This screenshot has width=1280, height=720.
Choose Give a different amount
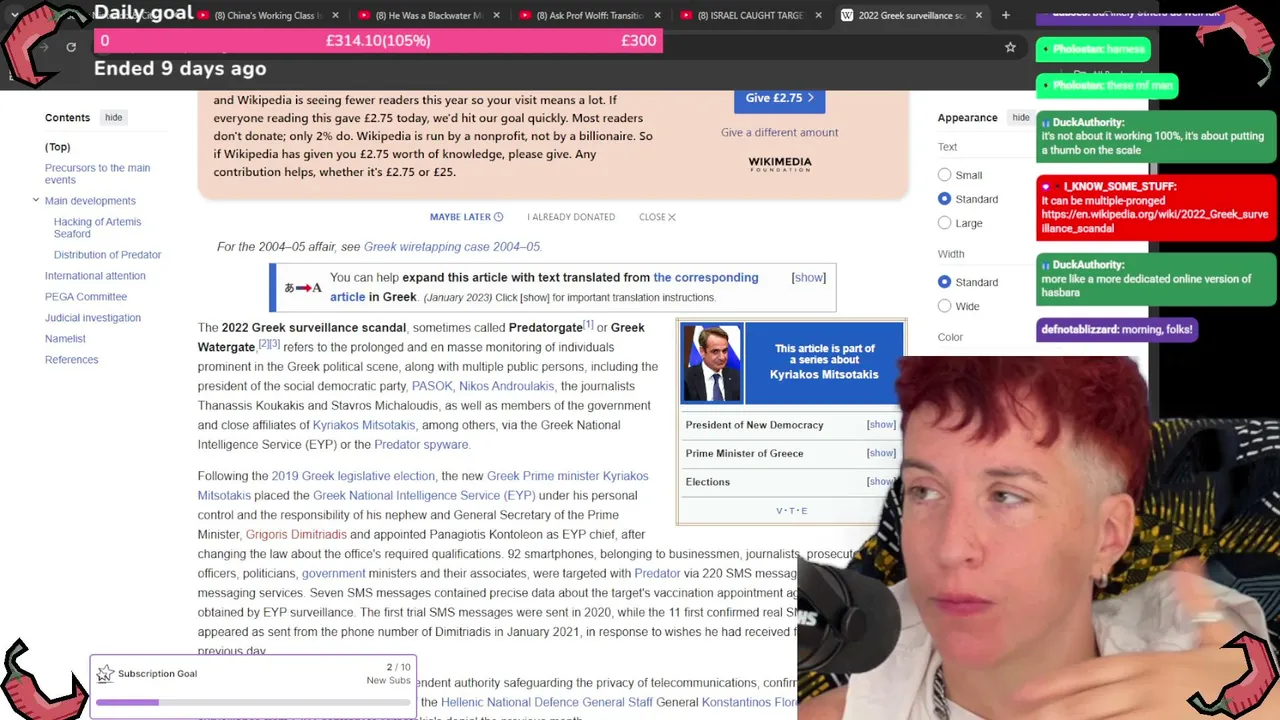pos(780,132)
